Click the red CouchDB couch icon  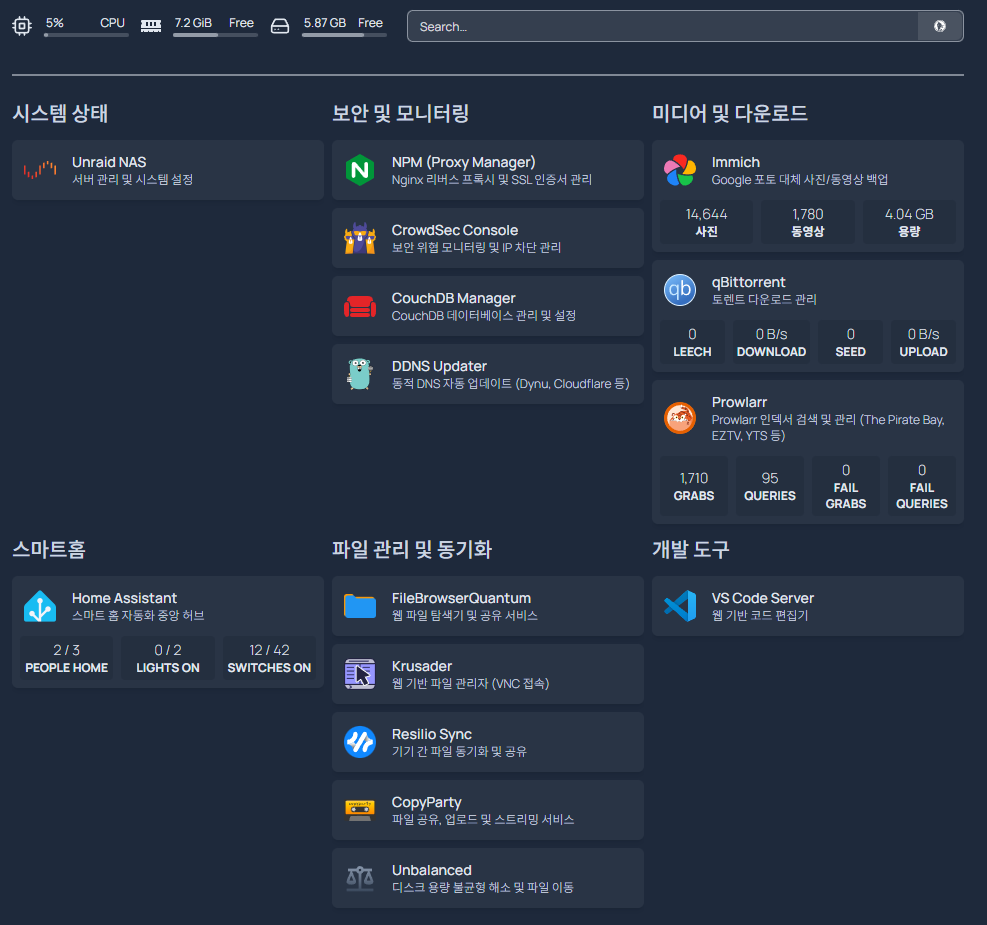point(360,306)
